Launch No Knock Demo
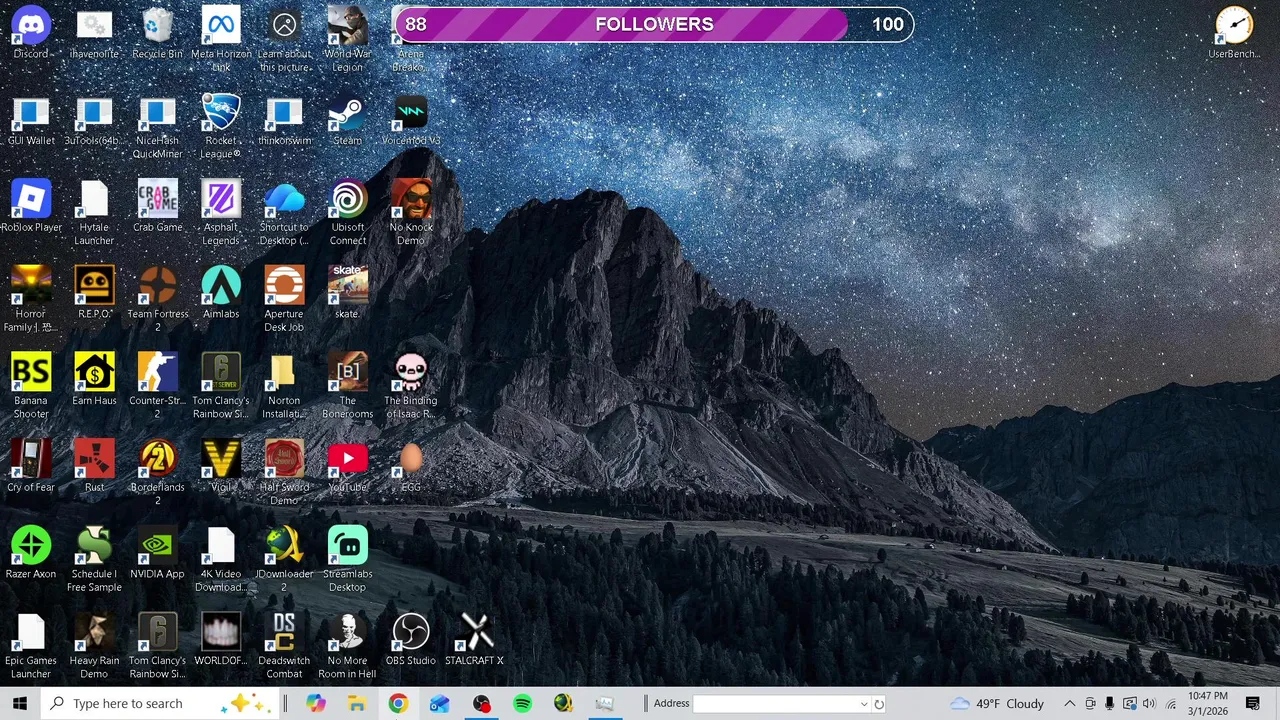This screenshot has width=1280, height=720. pyautogui.click(x=411, y=212)
